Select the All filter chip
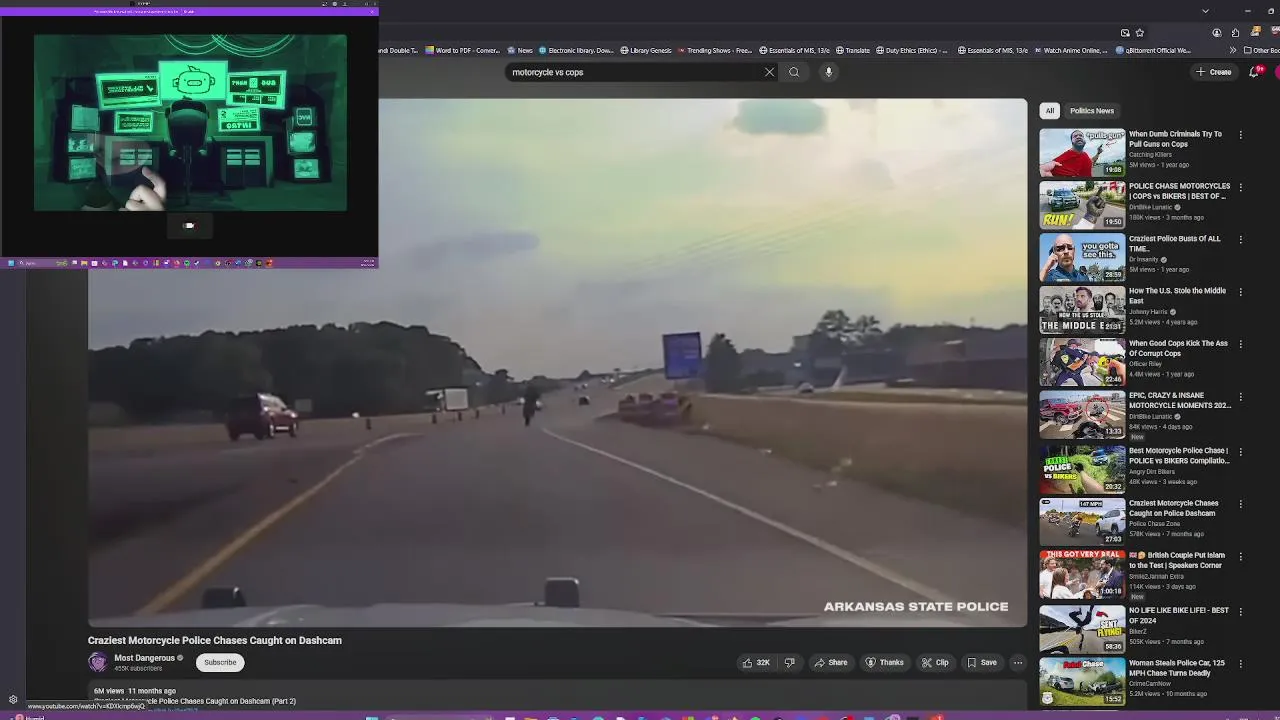 coord(1050,111)
